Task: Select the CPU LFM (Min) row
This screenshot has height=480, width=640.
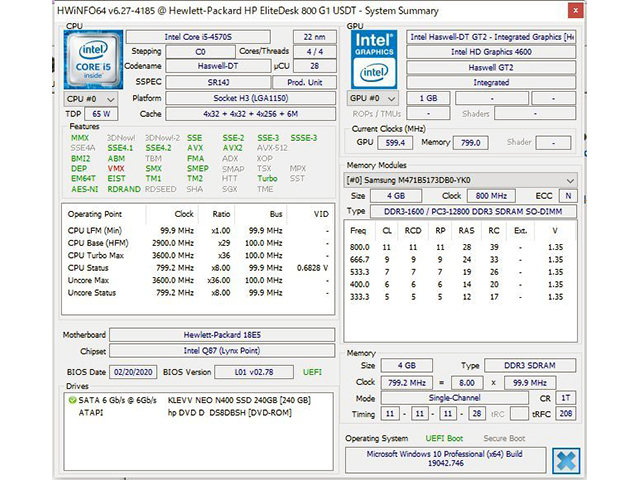Action: pyautogui.click(x=198, y=231)
